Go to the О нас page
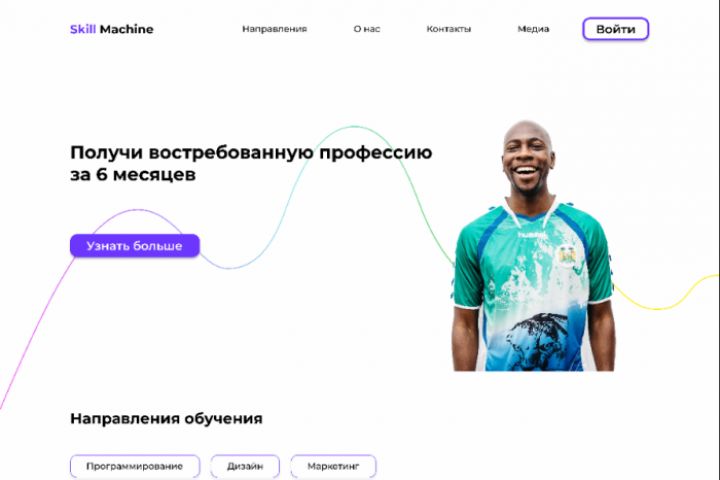Image resolution: width=720 pixels, height=480 pixels. tap(366, 29)
